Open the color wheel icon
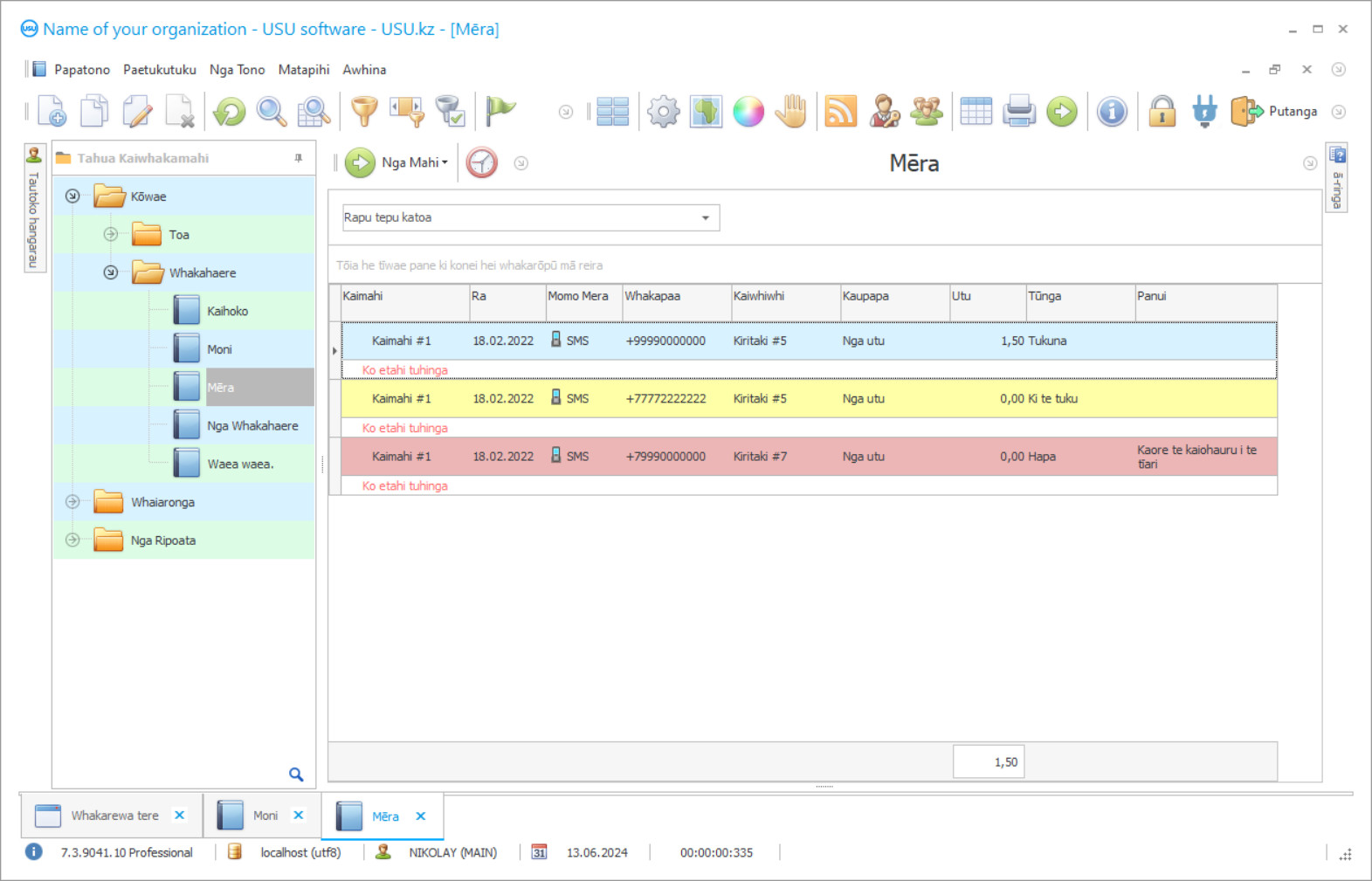Screen dimensions: 1372x881 (x=748, y=112)
